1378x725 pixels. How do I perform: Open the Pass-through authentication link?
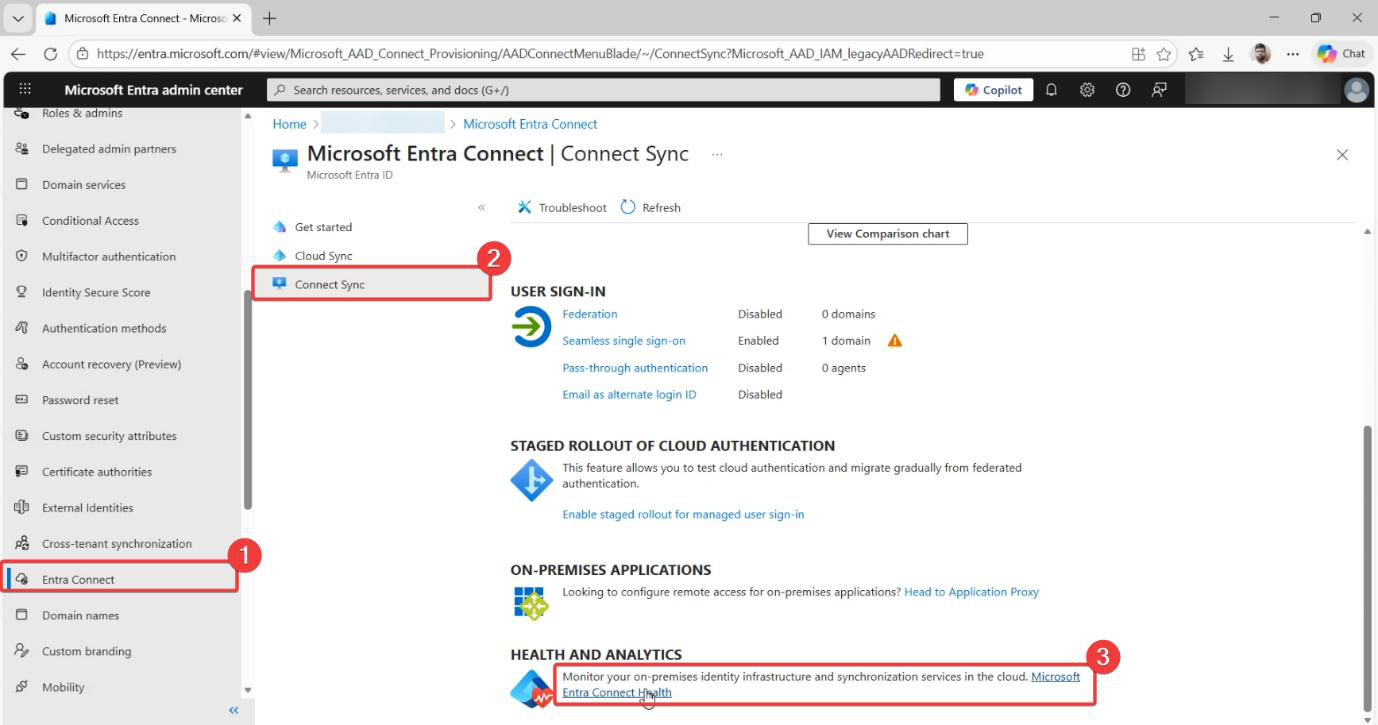635,368
